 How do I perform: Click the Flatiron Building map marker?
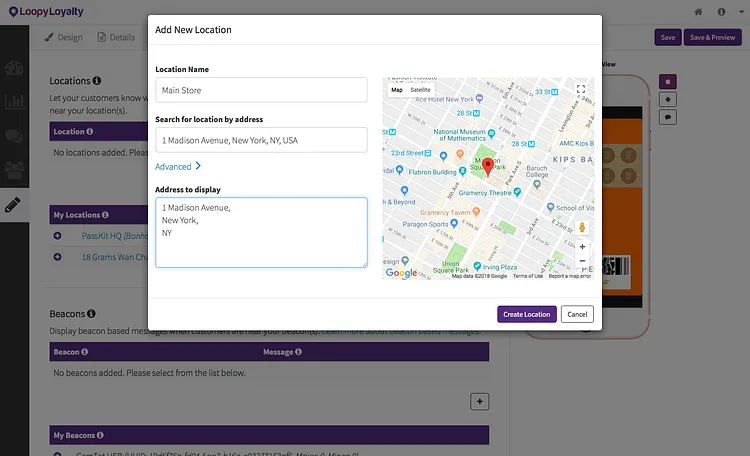pyautogui.click(x=462, y=171)
